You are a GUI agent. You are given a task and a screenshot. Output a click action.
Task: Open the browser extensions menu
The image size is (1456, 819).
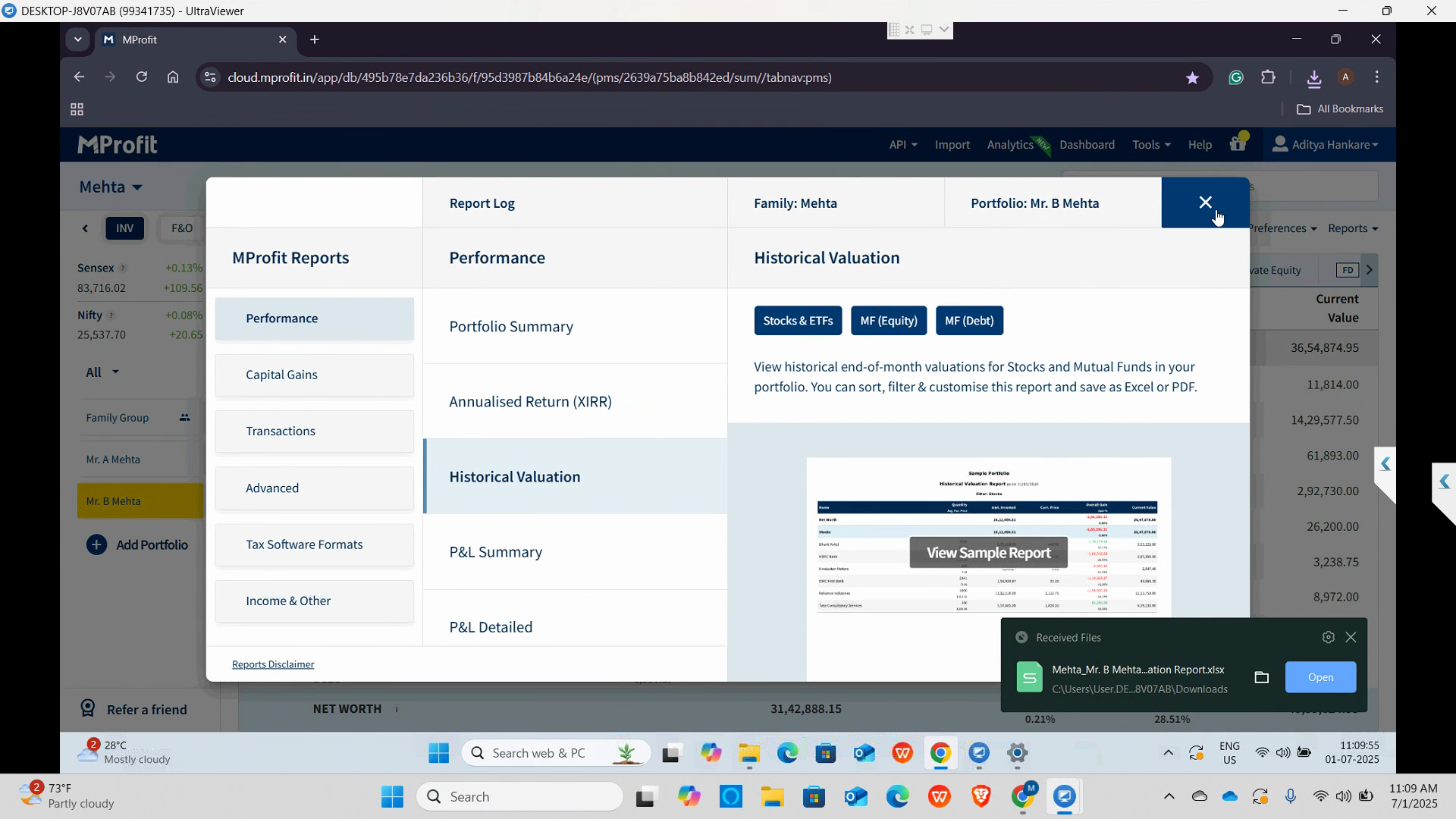1268,77
